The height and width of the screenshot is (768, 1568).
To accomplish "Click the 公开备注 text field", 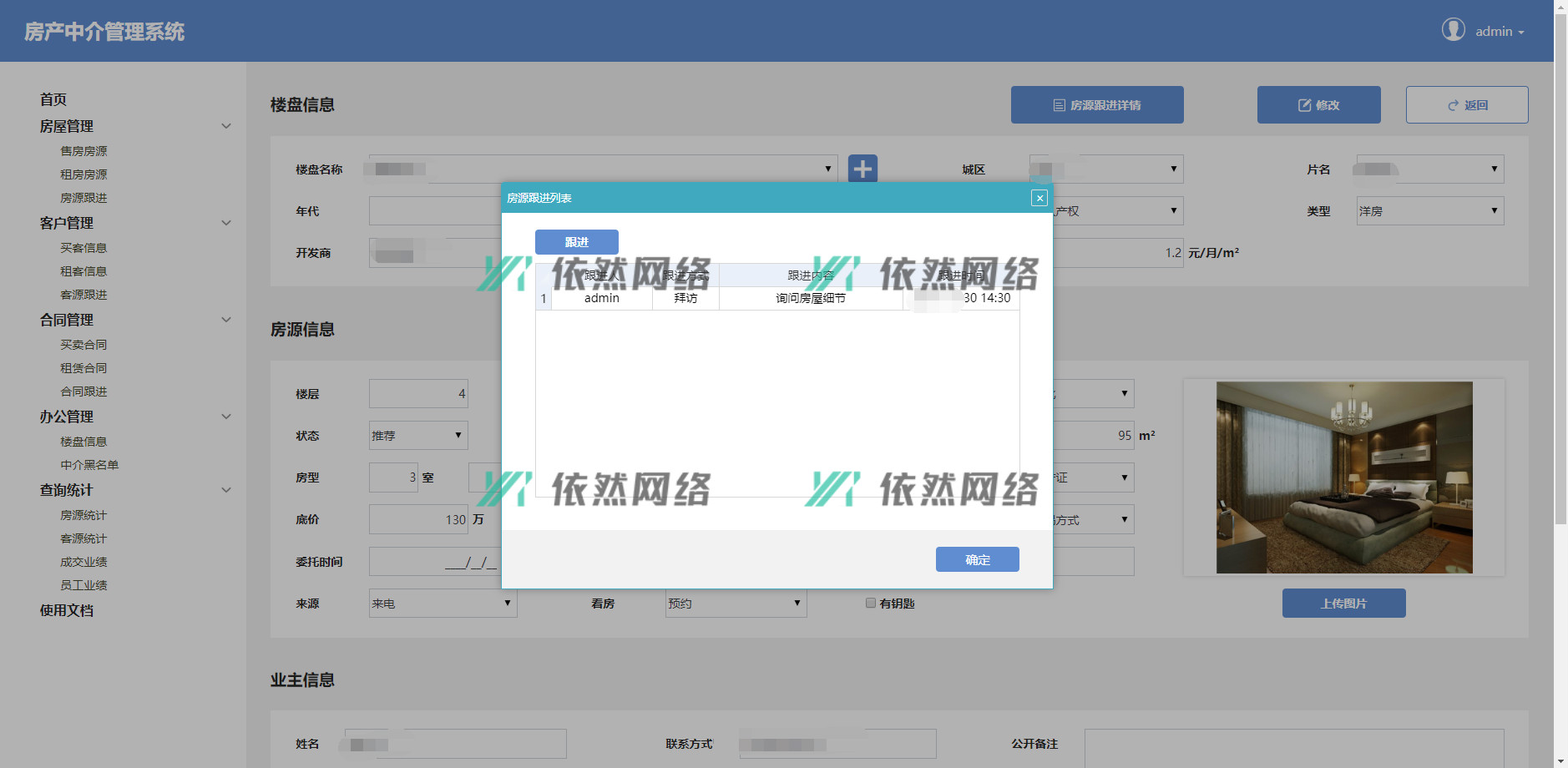I will tap(1294, 747).
